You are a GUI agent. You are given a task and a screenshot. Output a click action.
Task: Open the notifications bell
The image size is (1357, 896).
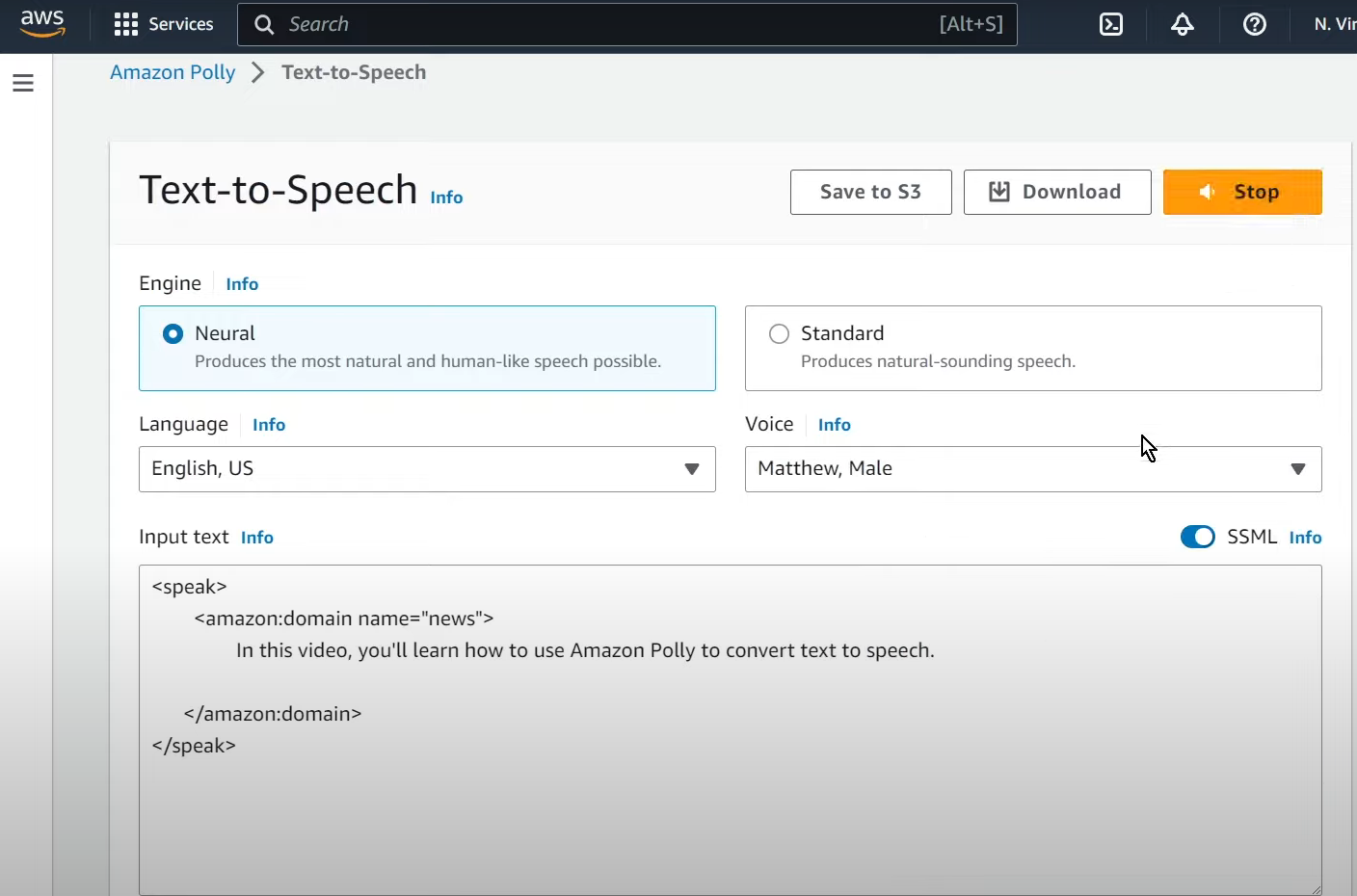[x=1183, y=24]
